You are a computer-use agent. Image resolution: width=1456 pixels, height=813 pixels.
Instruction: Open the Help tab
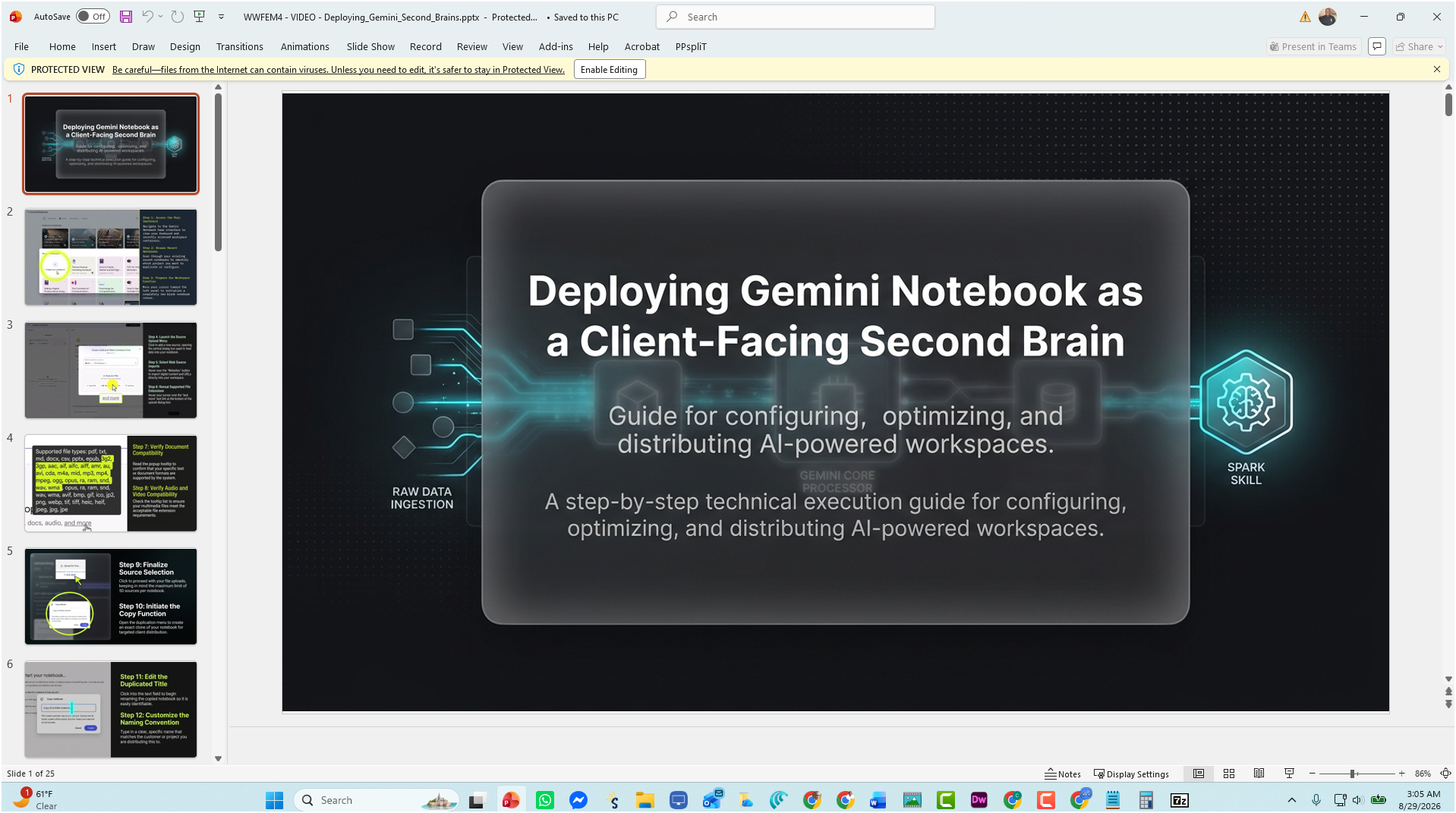[598, 46]
